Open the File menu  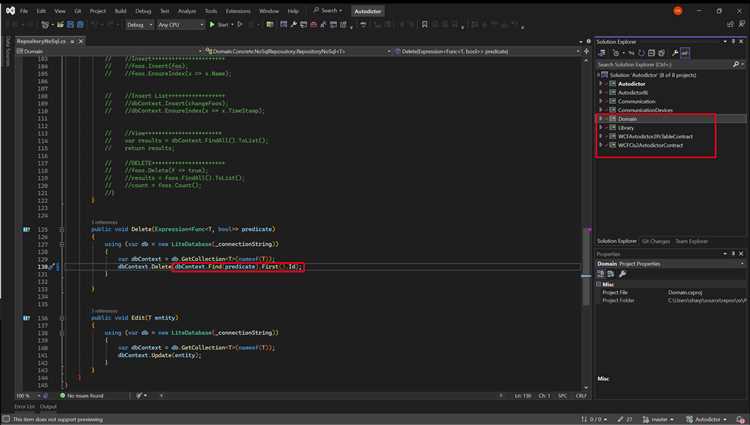pos(23,11)
